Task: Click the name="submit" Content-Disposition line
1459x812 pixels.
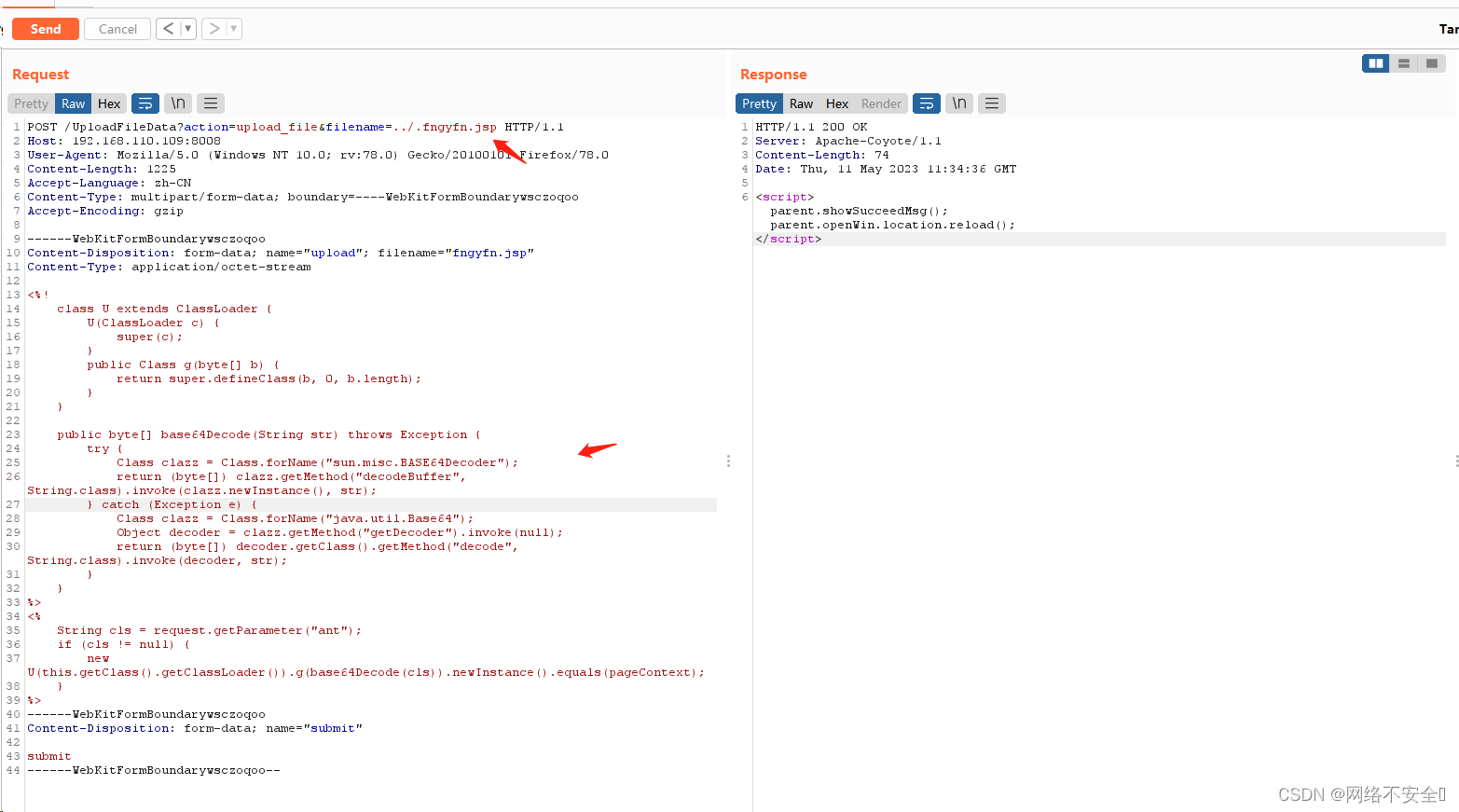Action: (195, 728)
